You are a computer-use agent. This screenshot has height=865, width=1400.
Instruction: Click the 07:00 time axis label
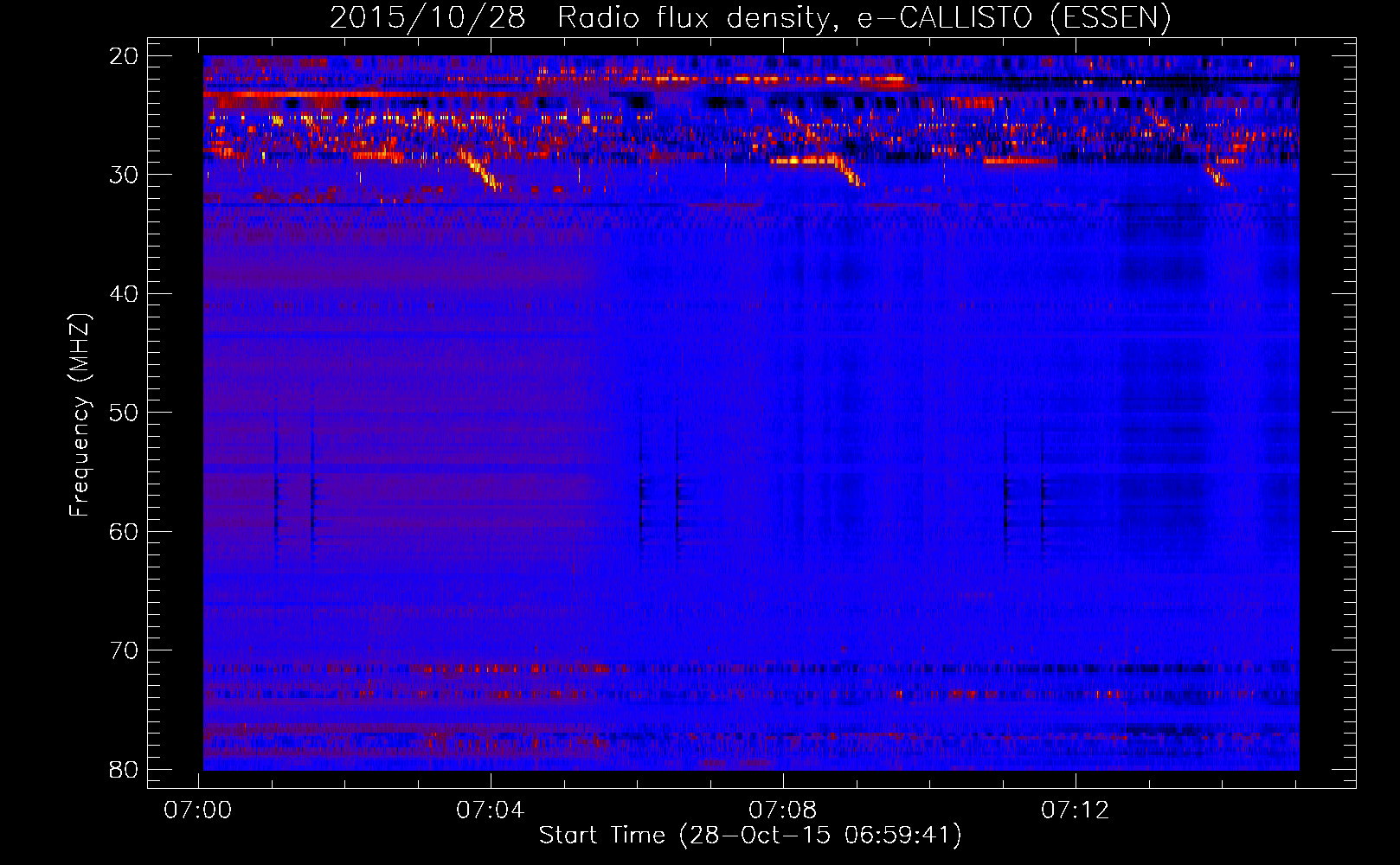pyautogui.click(x=198, y=811)
